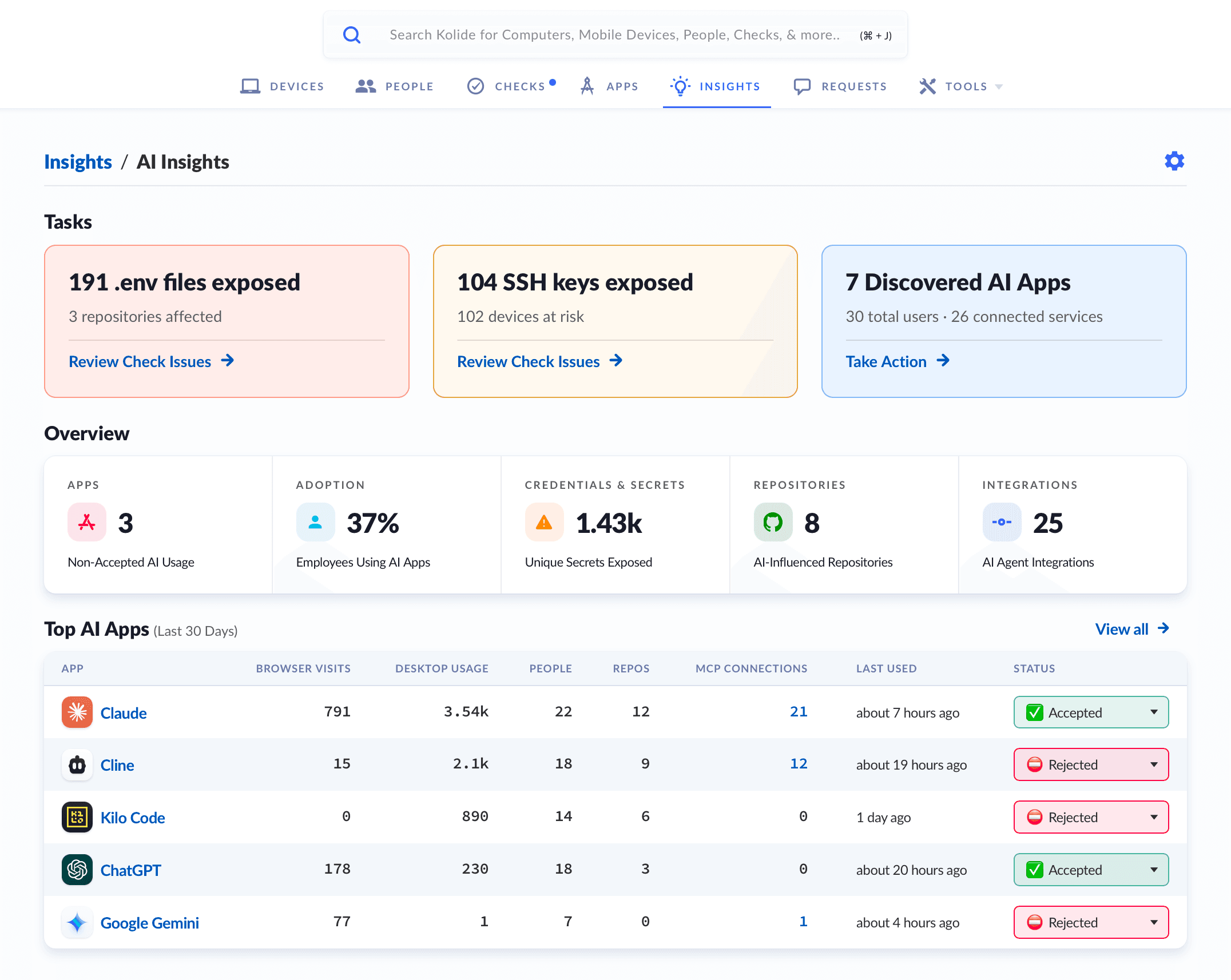Click the Cline robot icon
Image resolution: width=1231 pixels, height=980 pixels.
[x=77, y=765]
